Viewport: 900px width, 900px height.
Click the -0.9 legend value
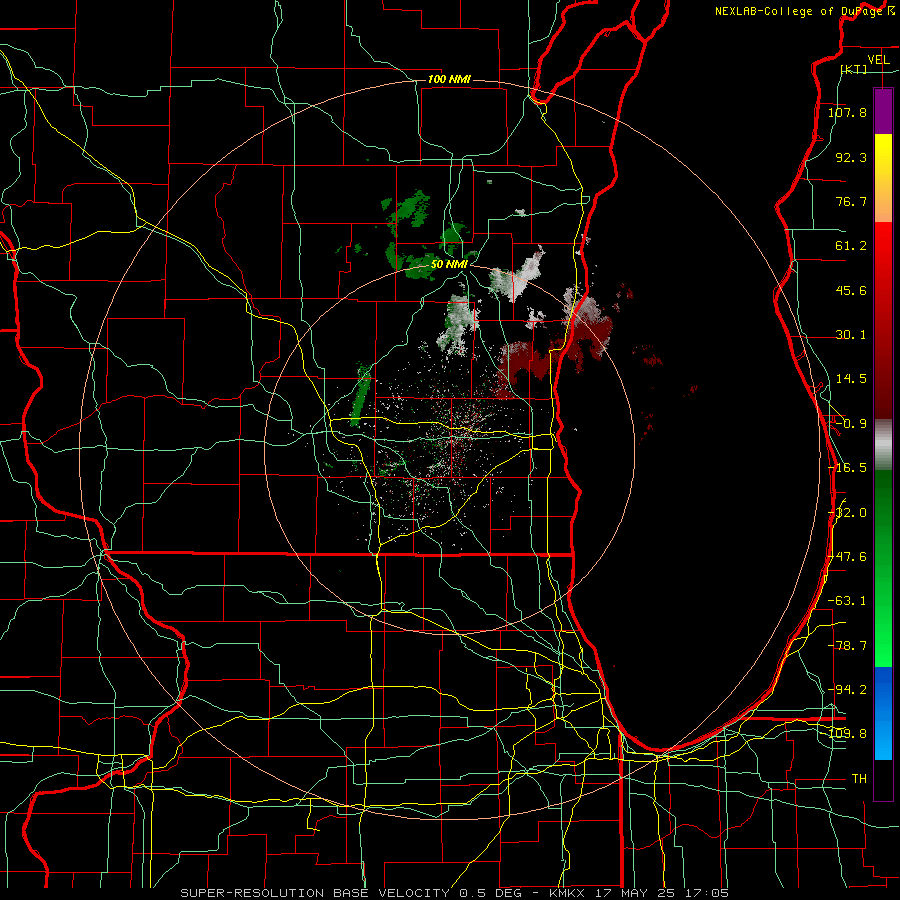(851, 424)
